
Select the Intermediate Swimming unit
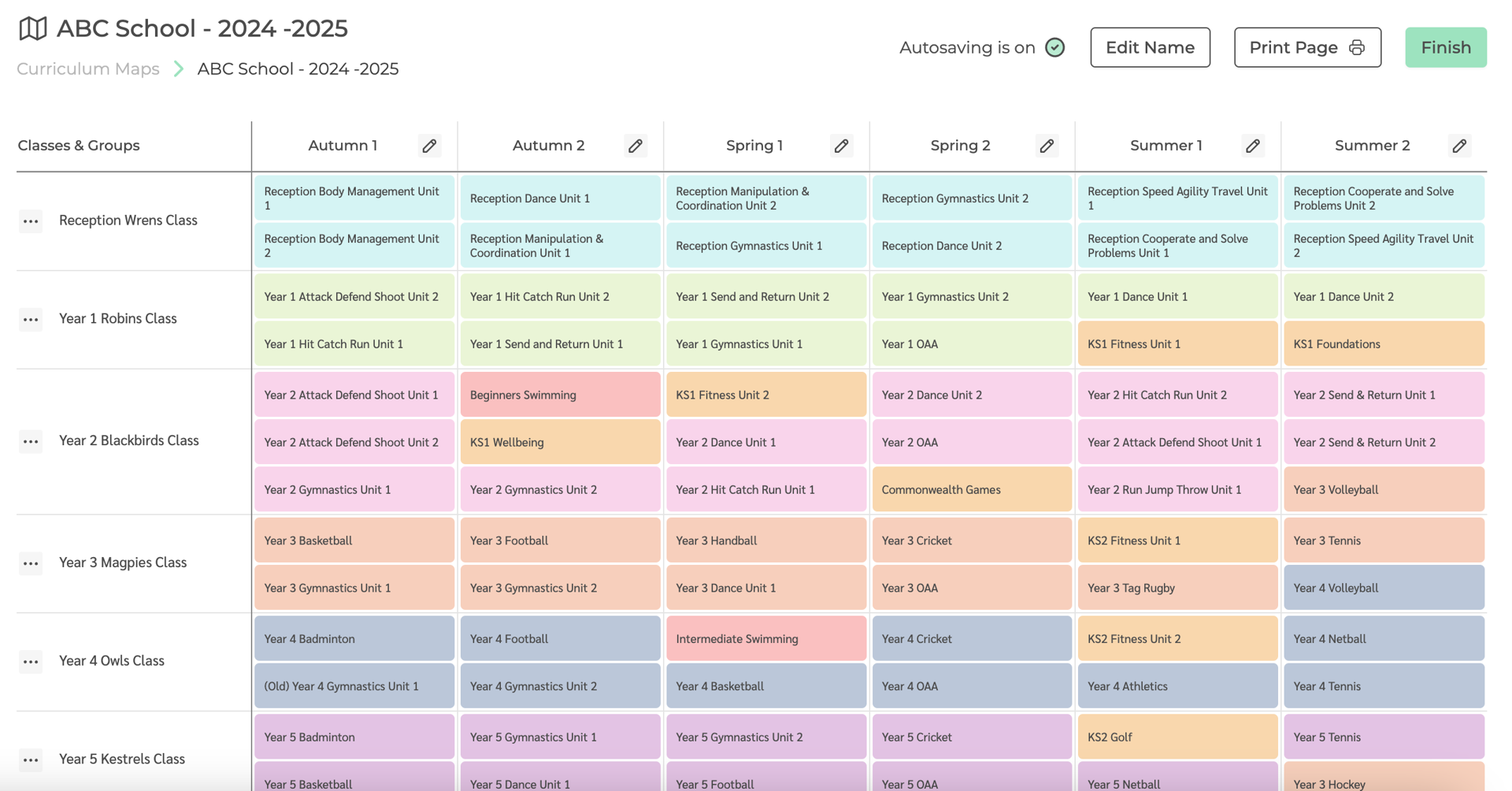[765, 638]
